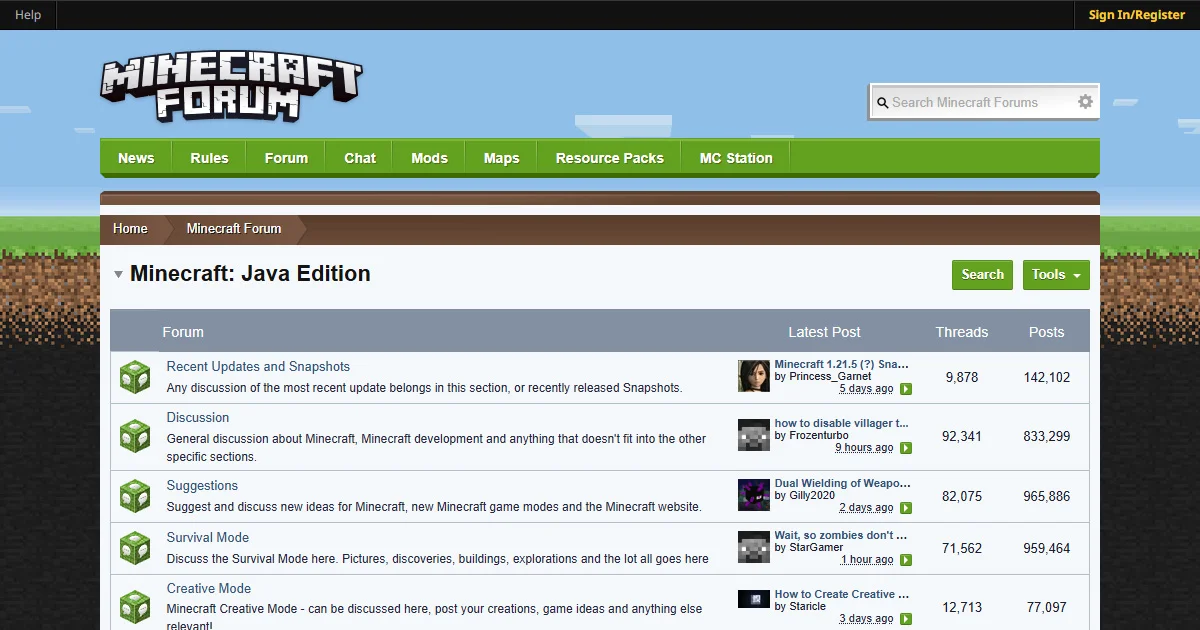This screenshot has width=1200, height=630.
Task: Click the Minecraft: Java Edition heading
Action: pyautogui.click(x=250, y=274)
